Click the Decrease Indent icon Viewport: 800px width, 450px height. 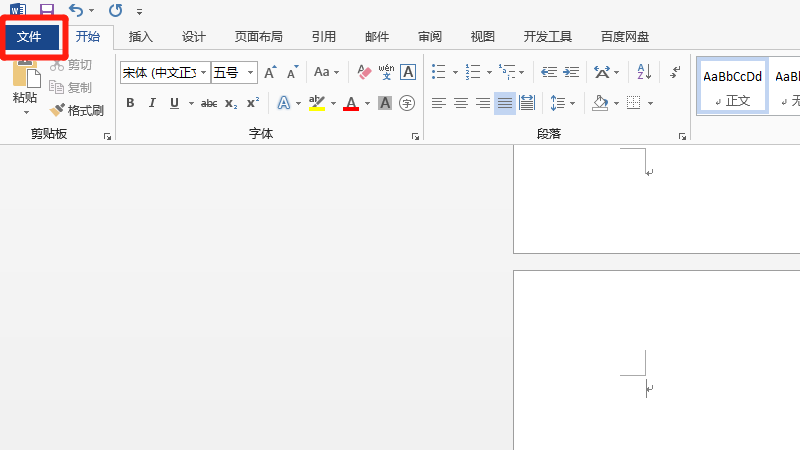(x=548, y=72)
